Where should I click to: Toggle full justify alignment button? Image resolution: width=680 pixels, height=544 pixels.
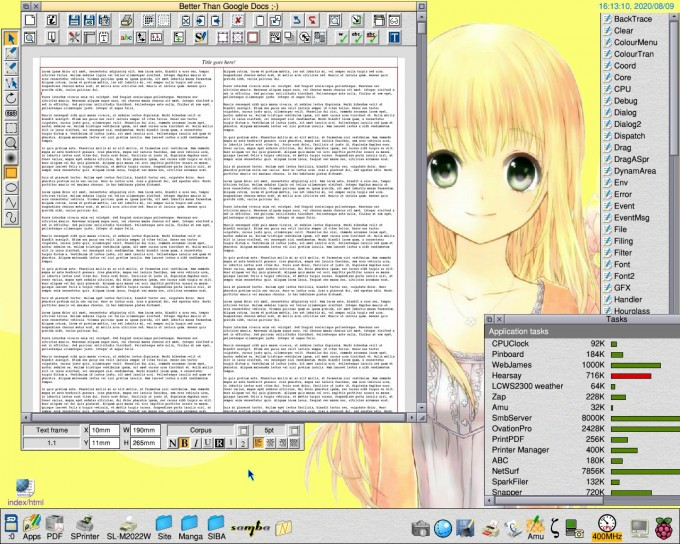(x=294, y=443)
